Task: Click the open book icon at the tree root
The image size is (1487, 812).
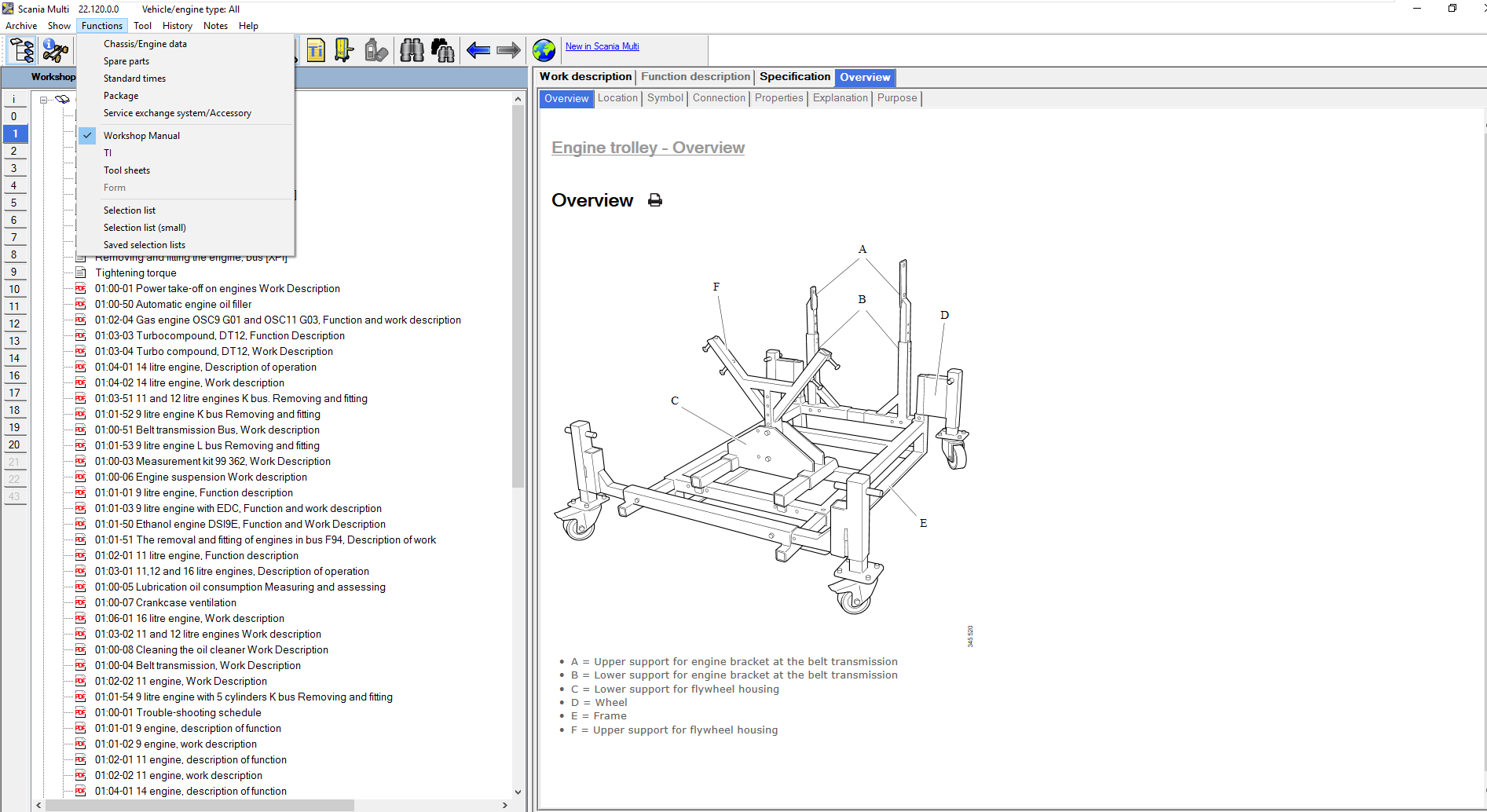Action: click(62, 100)
